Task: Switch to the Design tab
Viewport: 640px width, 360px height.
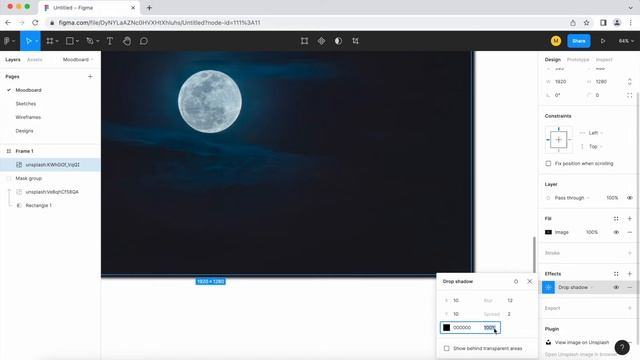Action: [553, 60]
